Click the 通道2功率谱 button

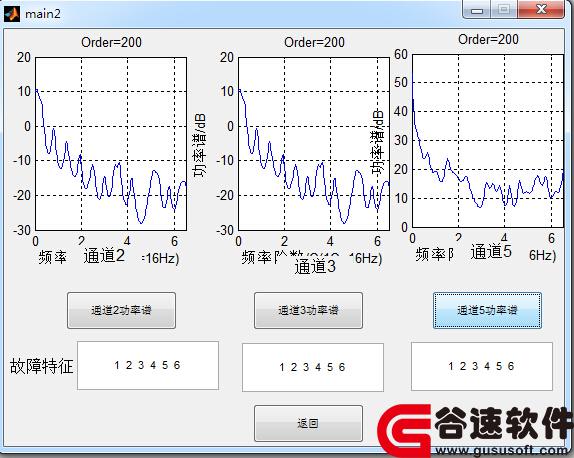pos(121,310)
